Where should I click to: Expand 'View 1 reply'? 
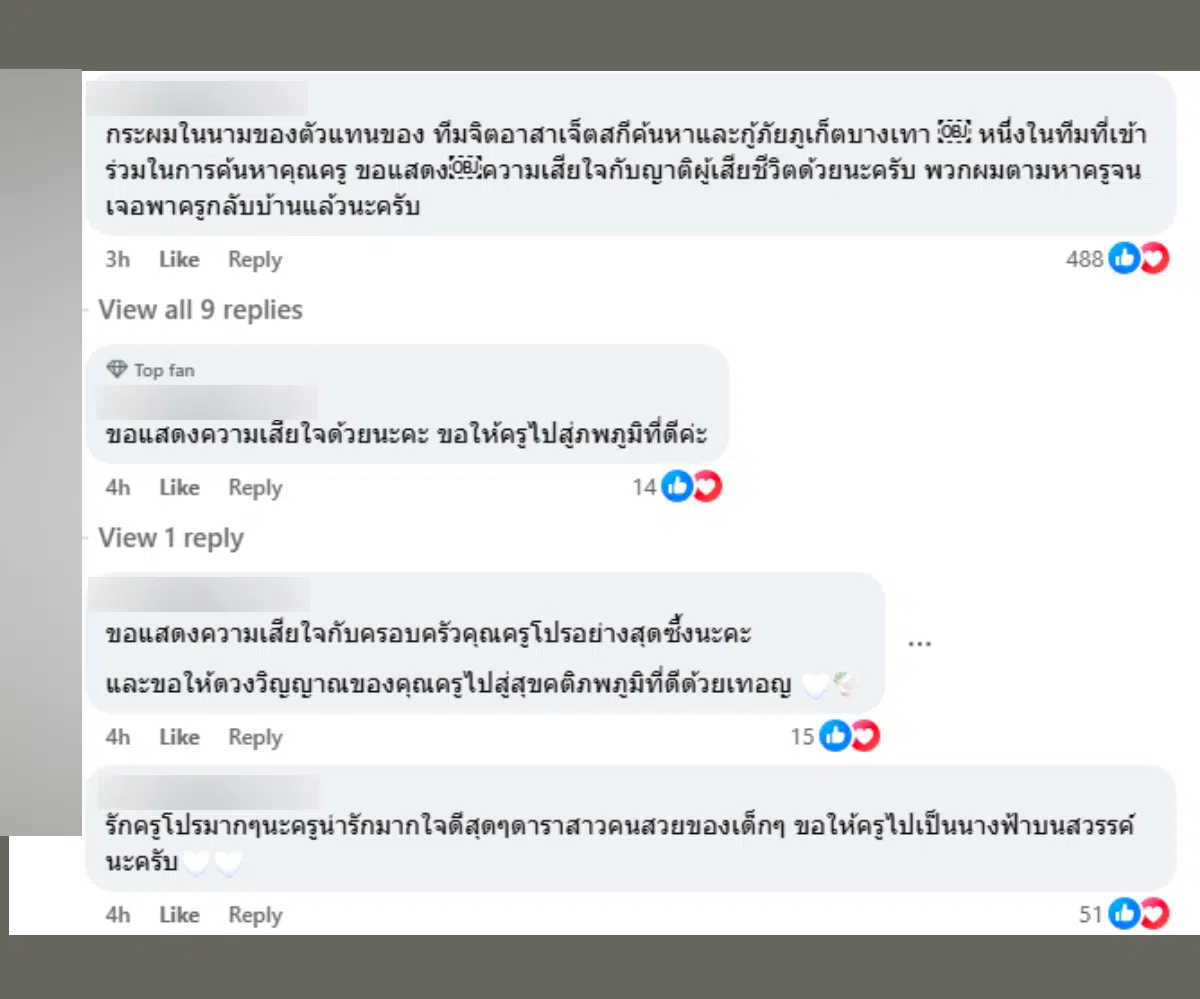coord(170,538)
